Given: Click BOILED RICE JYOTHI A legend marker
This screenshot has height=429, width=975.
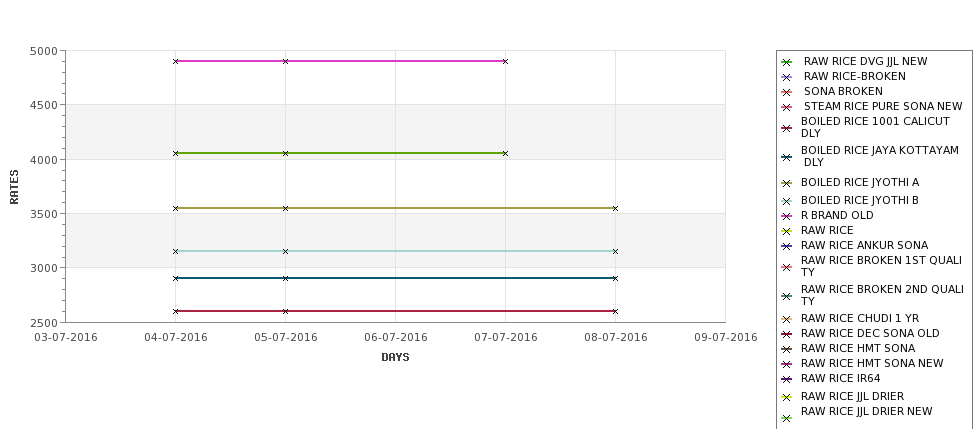Looking at the screenshot, I should pyautogui.click(x=787, y=183).
